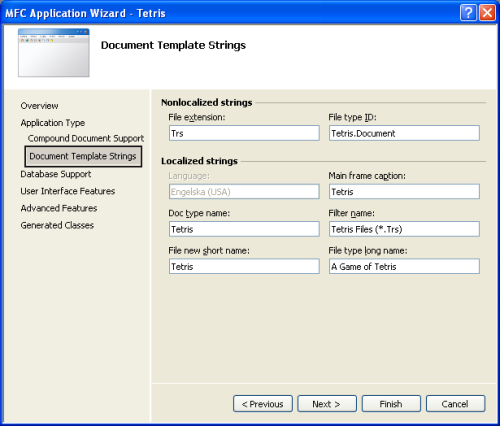The image size is (500, 426).
Task: Click the File new short name field
Action: [x=244, y=266]
